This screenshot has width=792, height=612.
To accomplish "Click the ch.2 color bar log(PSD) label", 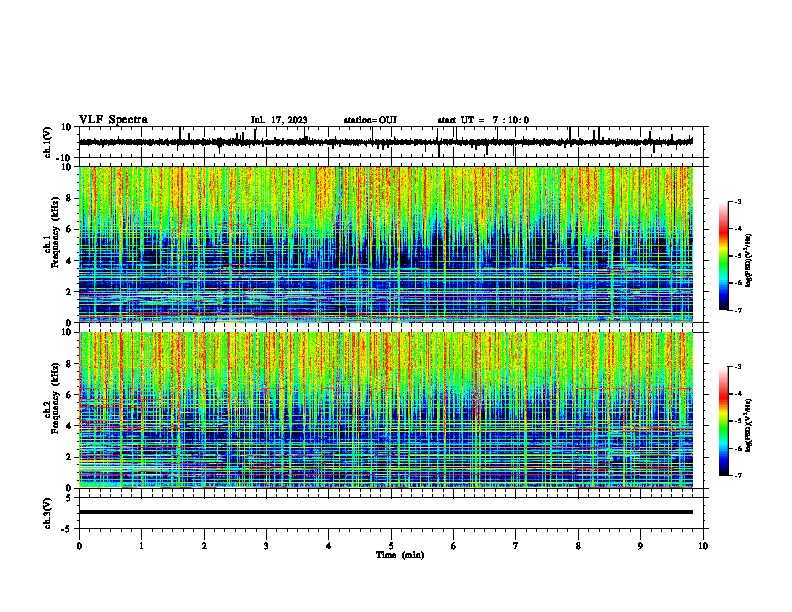I will (x=748, y=425).
